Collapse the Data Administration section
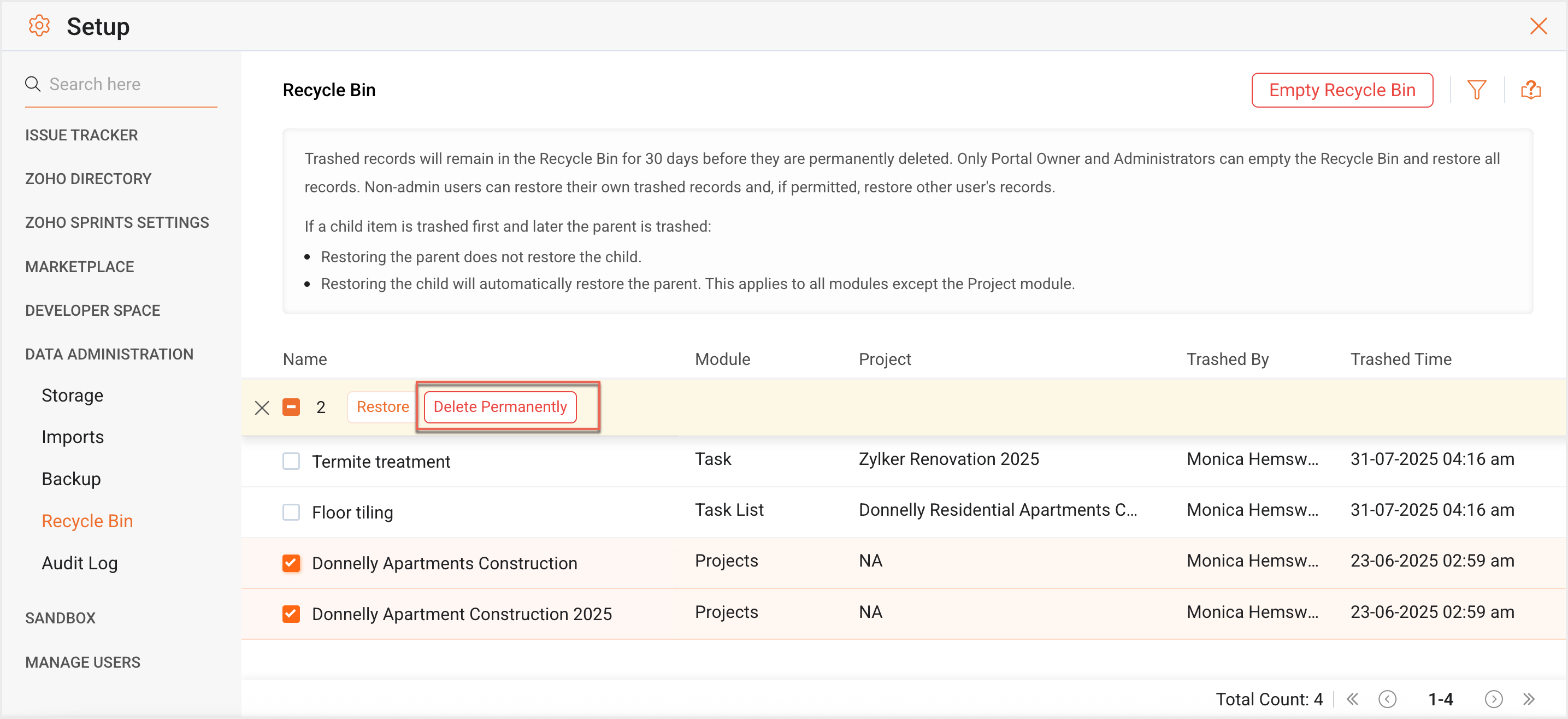 coord(109,355)
